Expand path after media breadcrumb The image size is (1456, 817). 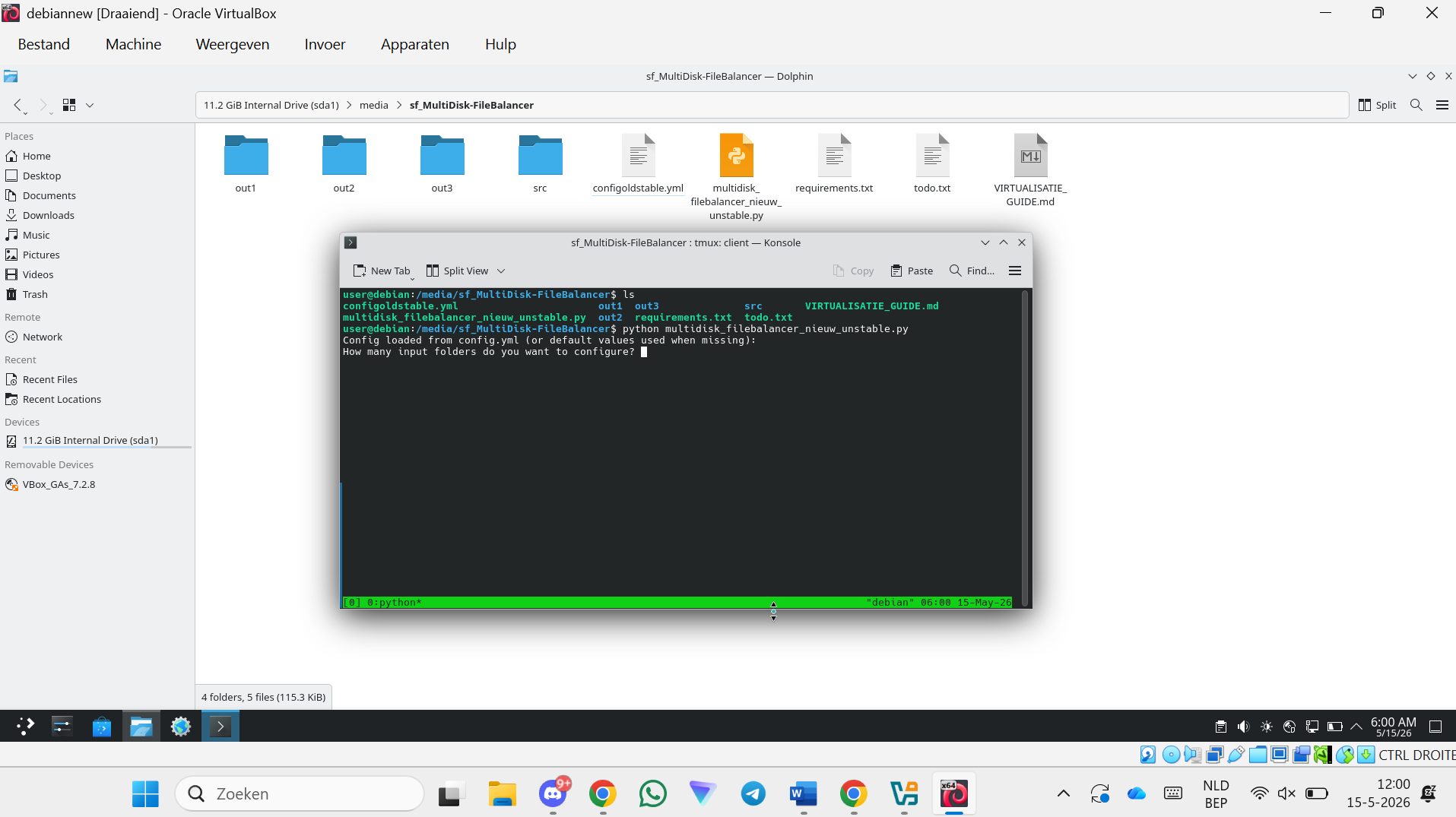click(398, 105)
